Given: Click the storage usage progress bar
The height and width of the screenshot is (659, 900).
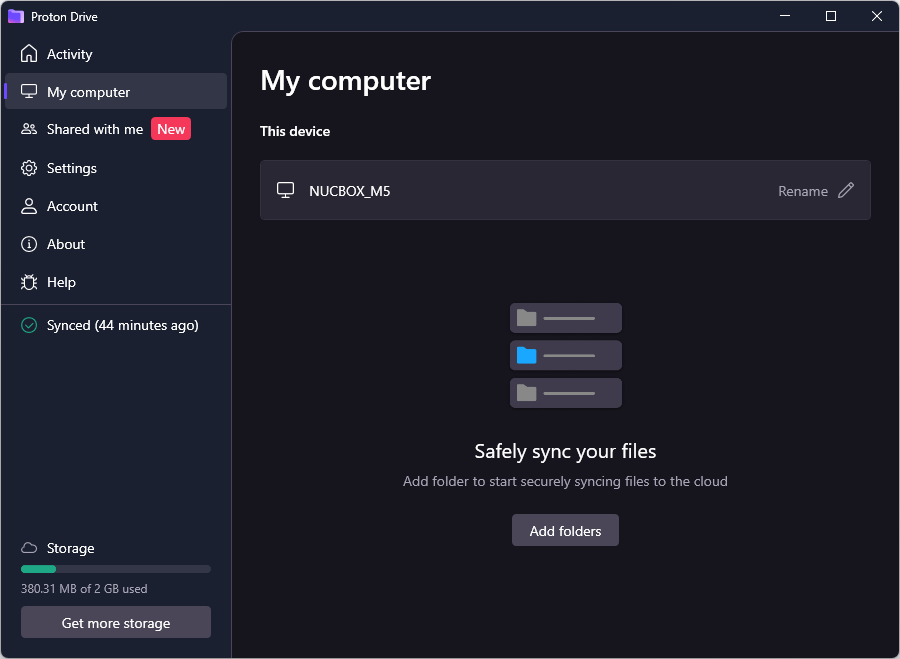Looking at the screenshot, I should [115, 569].
